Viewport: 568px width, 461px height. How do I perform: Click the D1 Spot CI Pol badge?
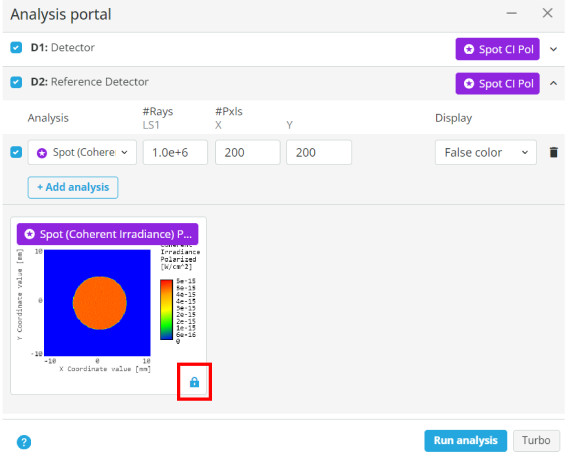497,49
